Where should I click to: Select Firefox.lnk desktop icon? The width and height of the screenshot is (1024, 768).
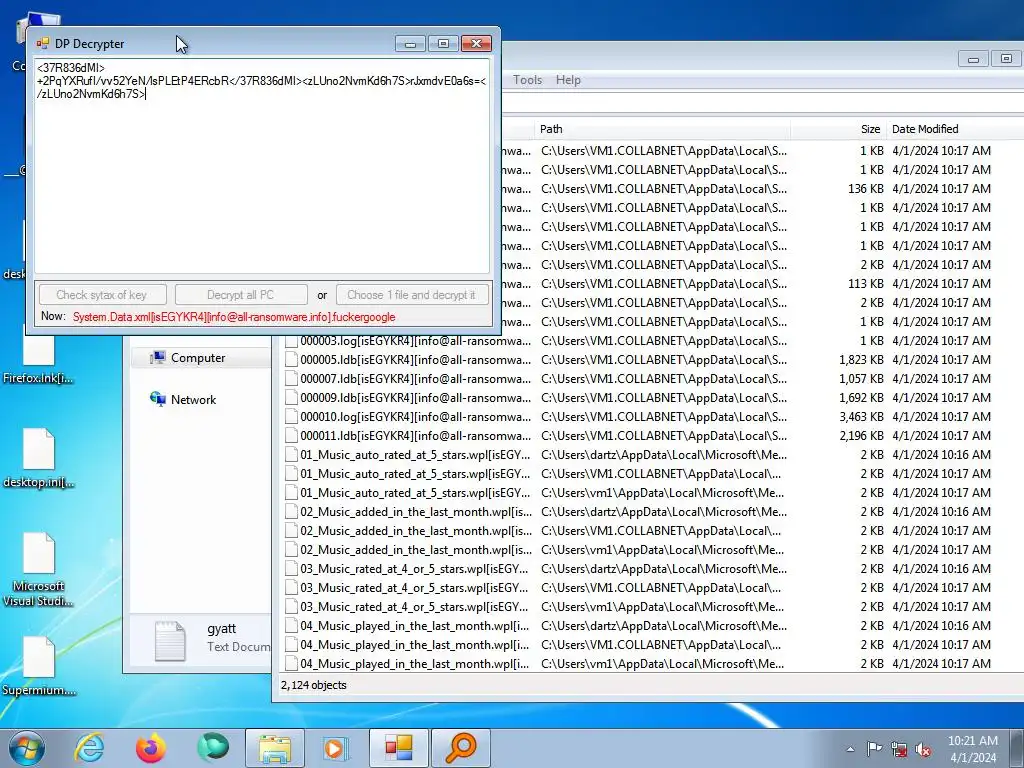click(x=39, y=356)
